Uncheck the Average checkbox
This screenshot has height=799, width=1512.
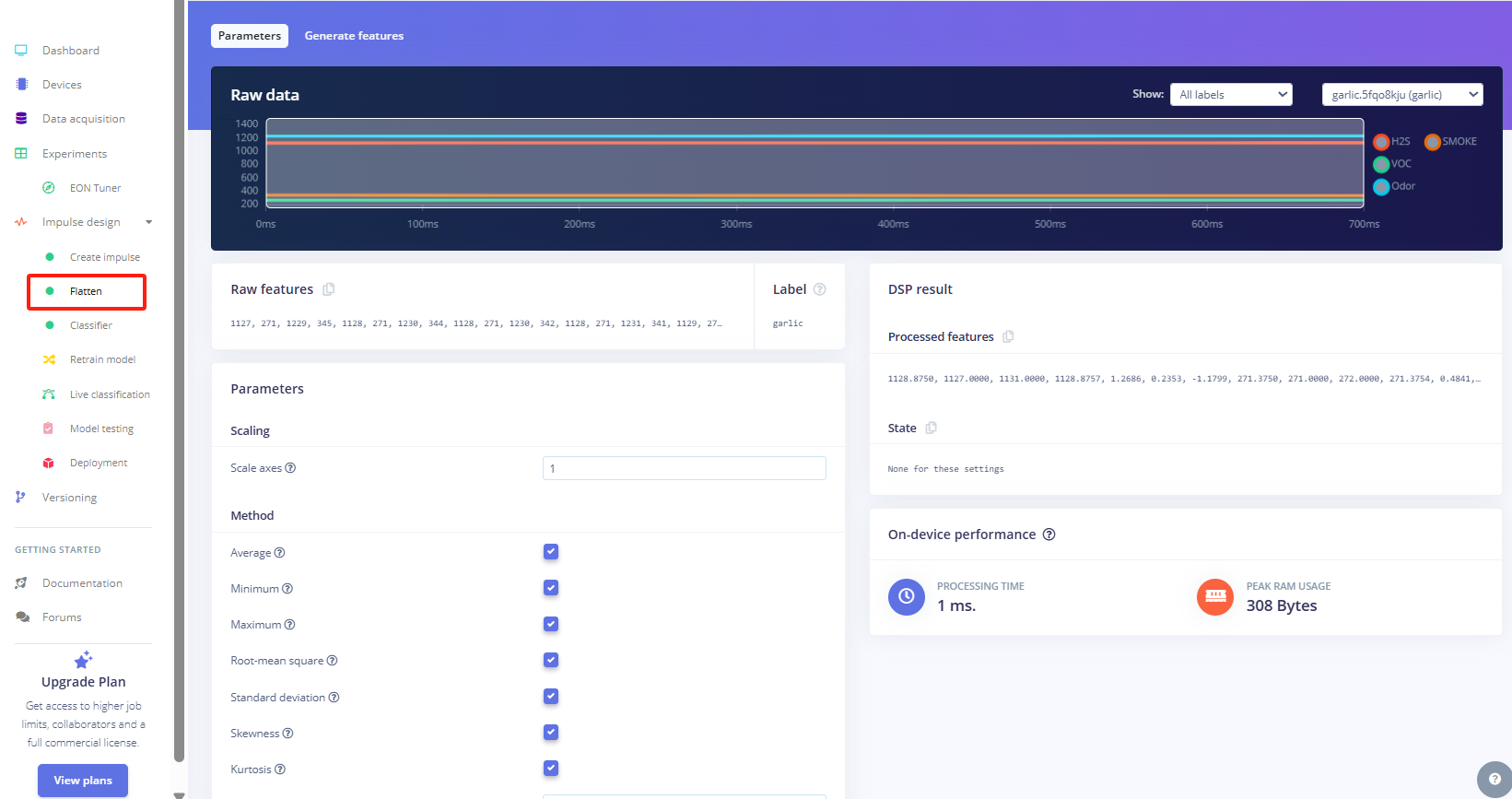coord(551,552)
